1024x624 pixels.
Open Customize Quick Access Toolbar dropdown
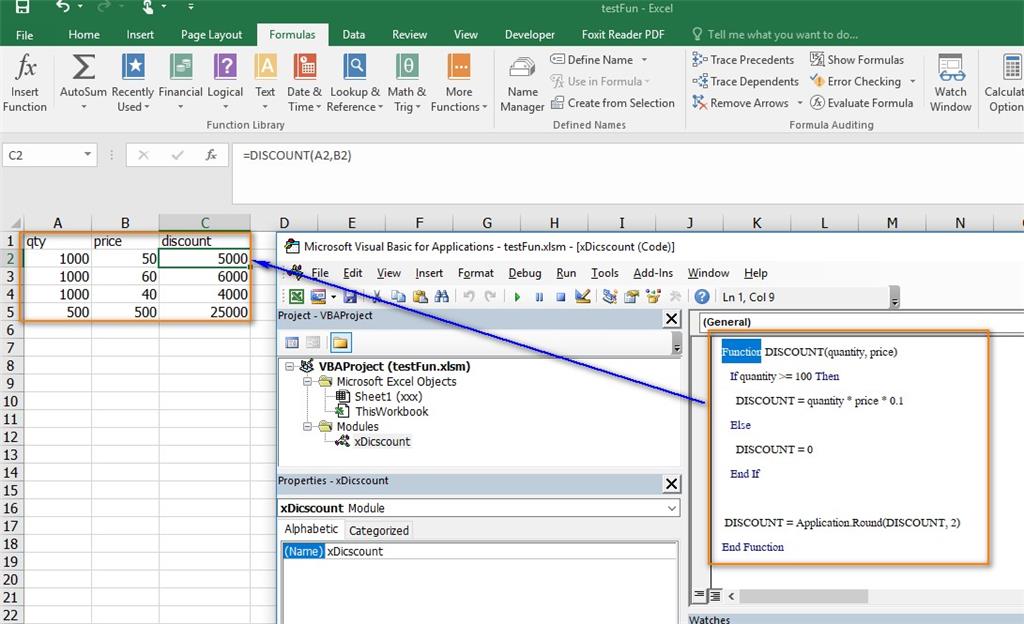click(x=191, y=7)
